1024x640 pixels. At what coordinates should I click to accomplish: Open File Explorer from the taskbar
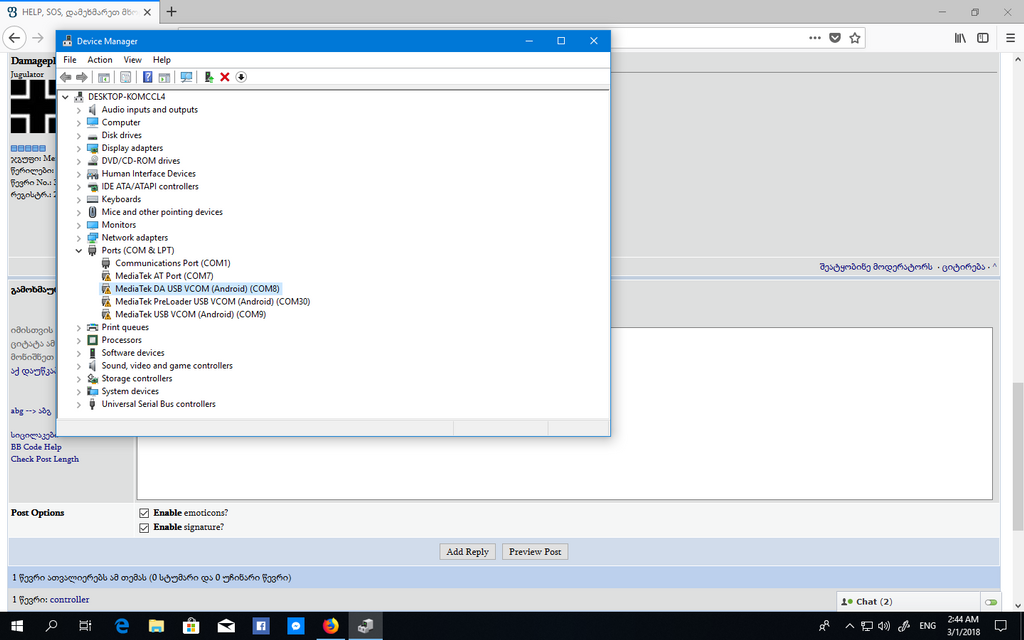coord(156,626)
